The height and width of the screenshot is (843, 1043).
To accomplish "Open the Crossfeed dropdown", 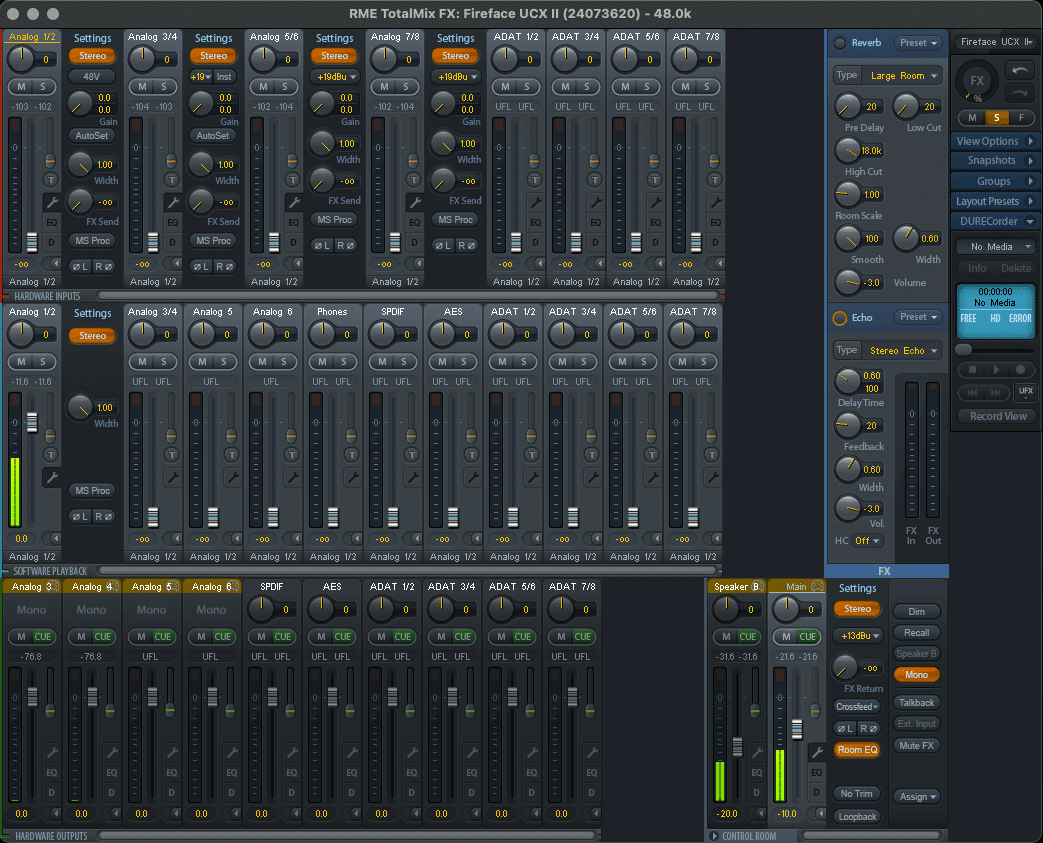I will pyautogui.click(x=857, y=707).
